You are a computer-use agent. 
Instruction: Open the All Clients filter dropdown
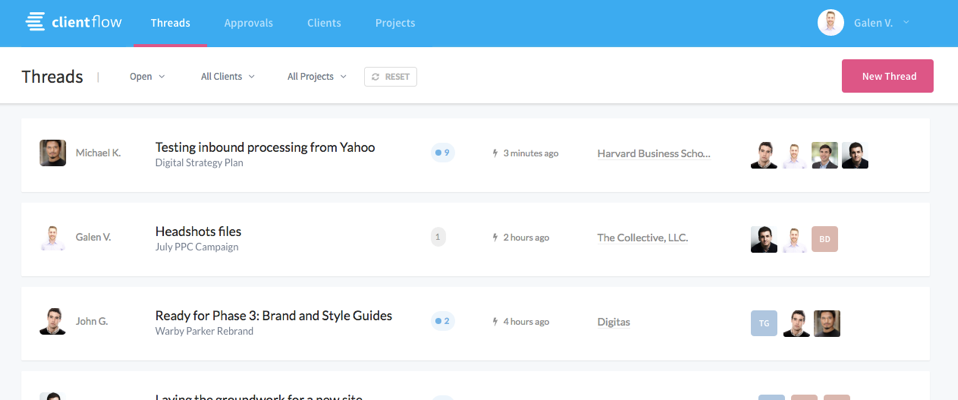(227, 77)
